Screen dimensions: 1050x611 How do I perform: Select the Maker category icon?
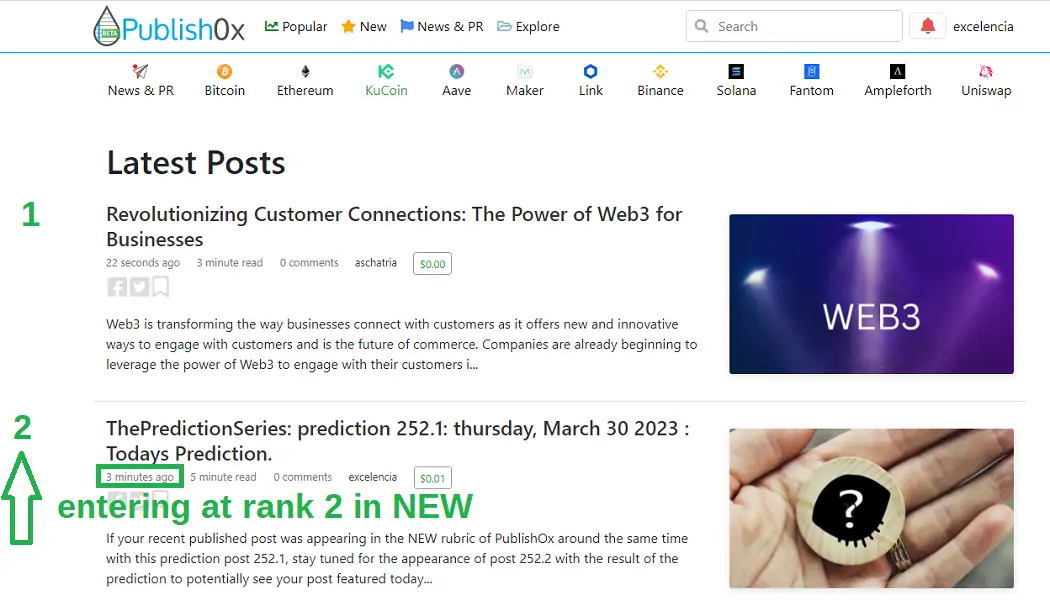pyautogui.click(x=525, y=71)
